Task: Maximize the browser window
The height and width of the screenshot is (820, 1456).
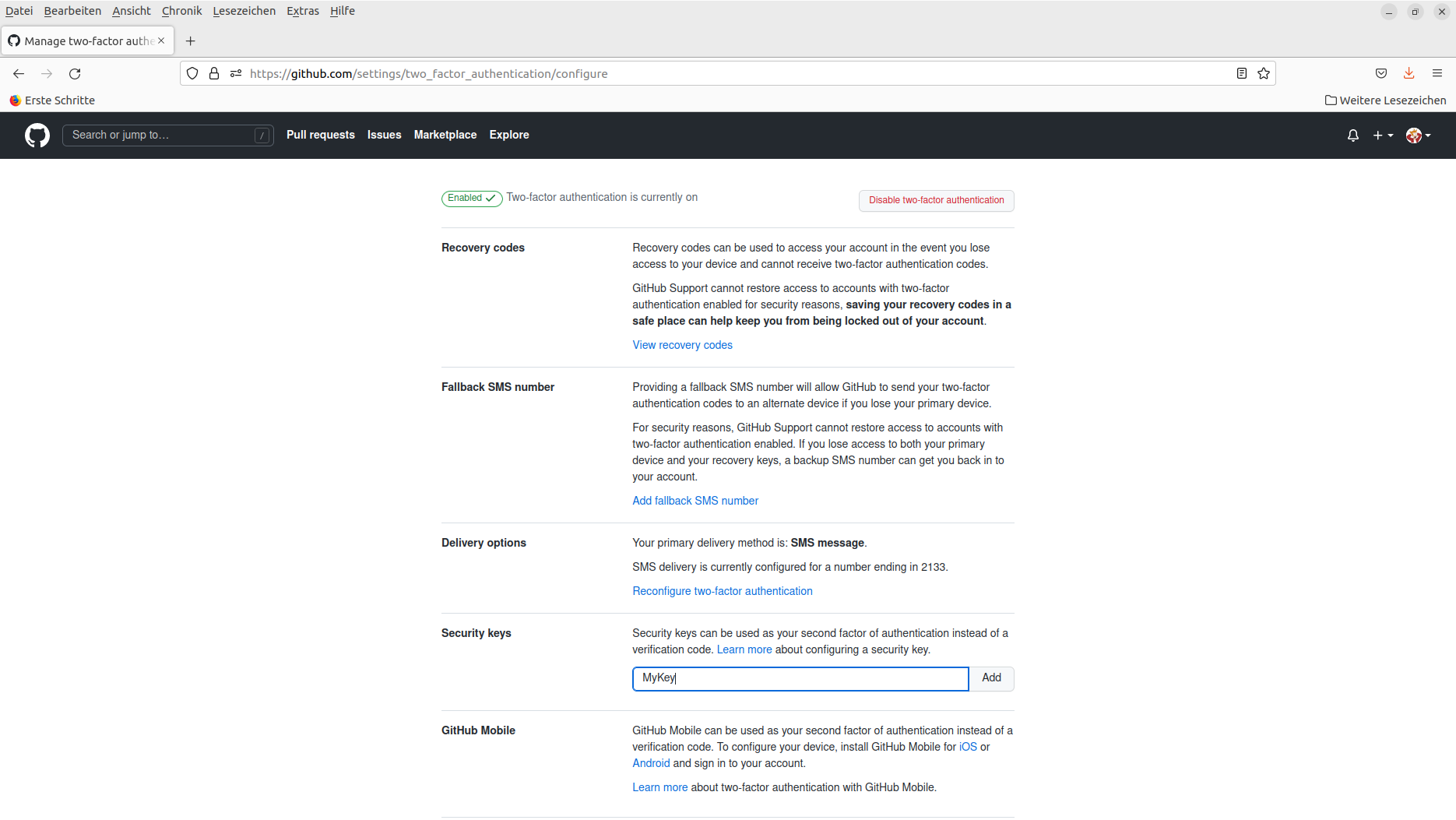Action: (1416, 12)
